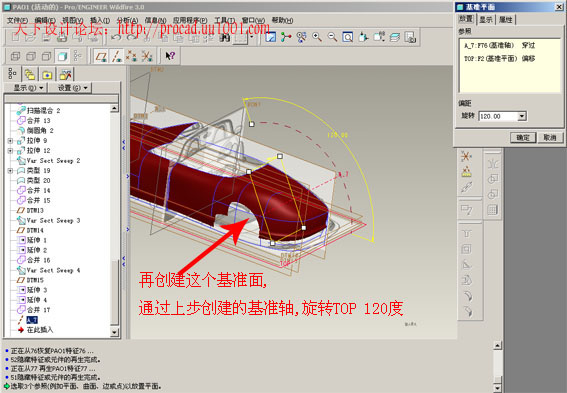Open the 文件 menu

coord(17,20)
